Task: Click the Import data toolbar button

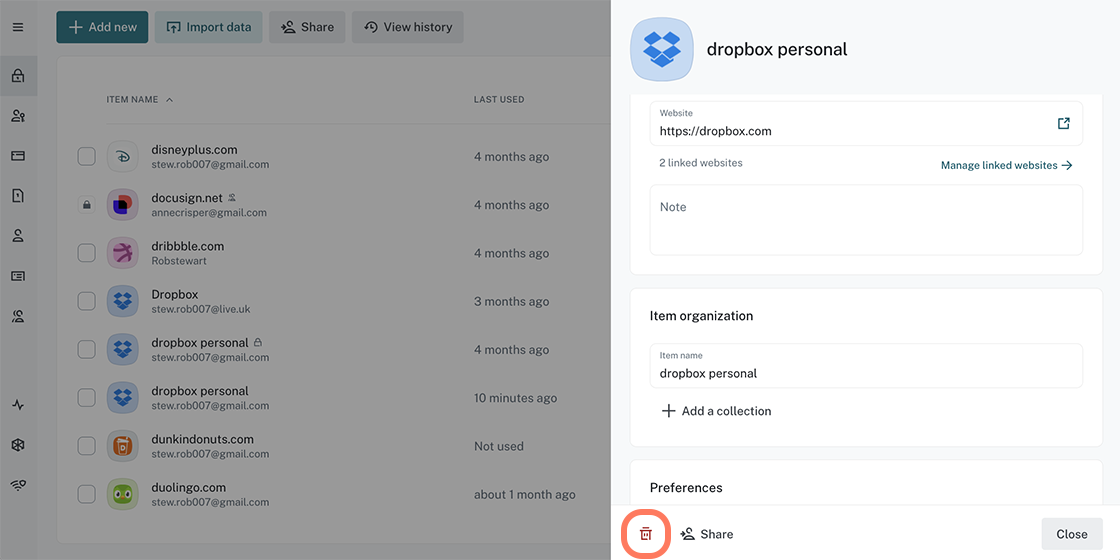Action: coord(209,27)
